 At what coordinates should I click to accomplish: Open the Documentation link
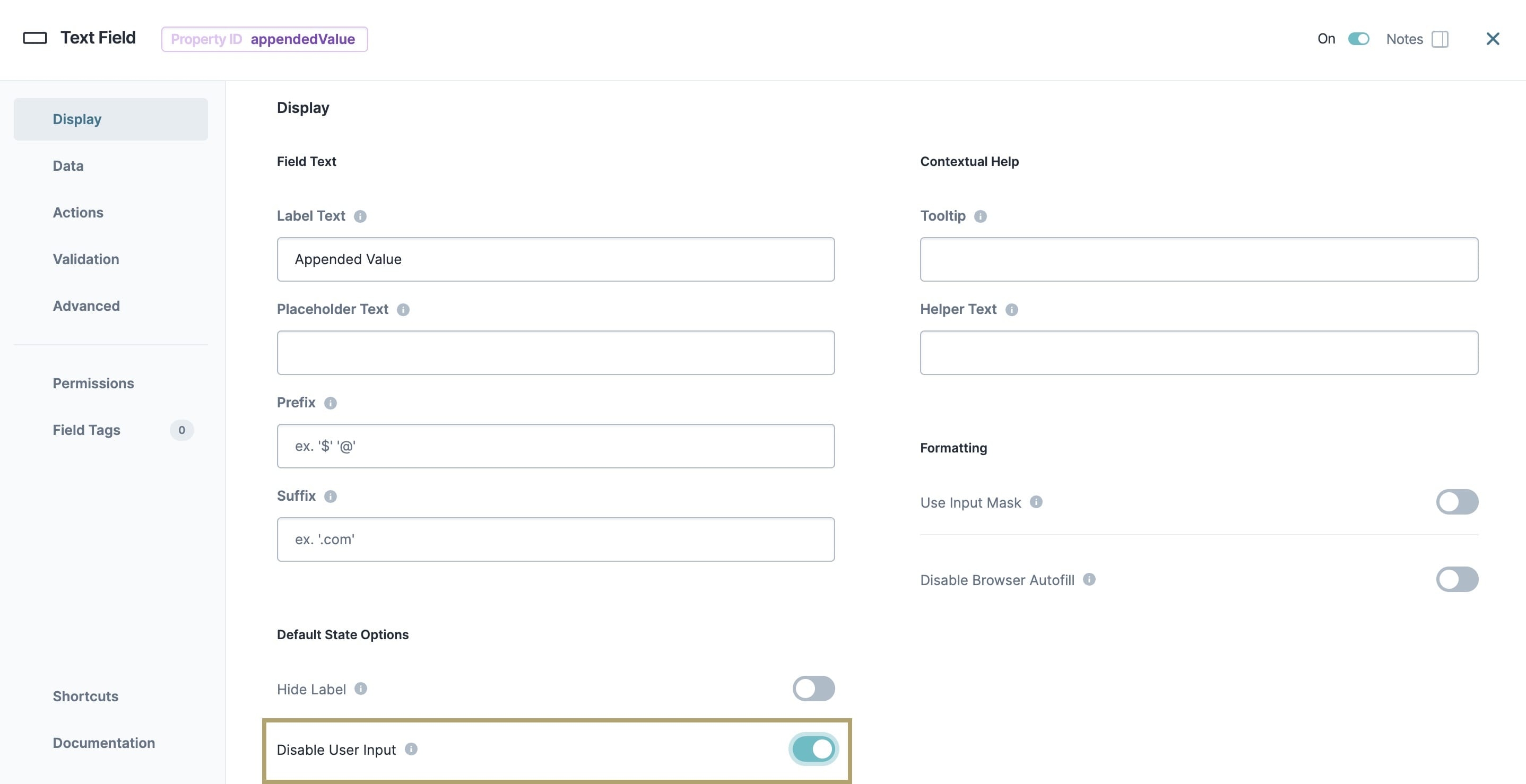coord(103,743)
